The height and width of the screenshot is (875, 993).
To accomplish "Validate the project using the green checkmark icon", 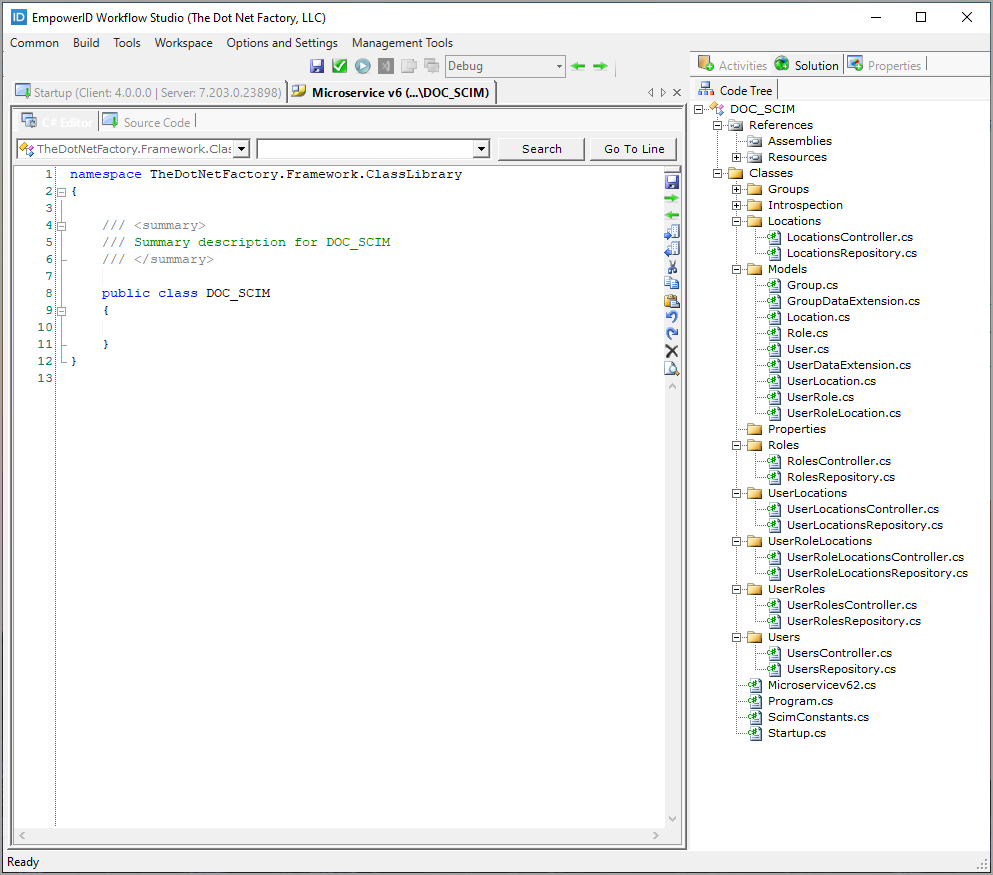I will 340,65.
